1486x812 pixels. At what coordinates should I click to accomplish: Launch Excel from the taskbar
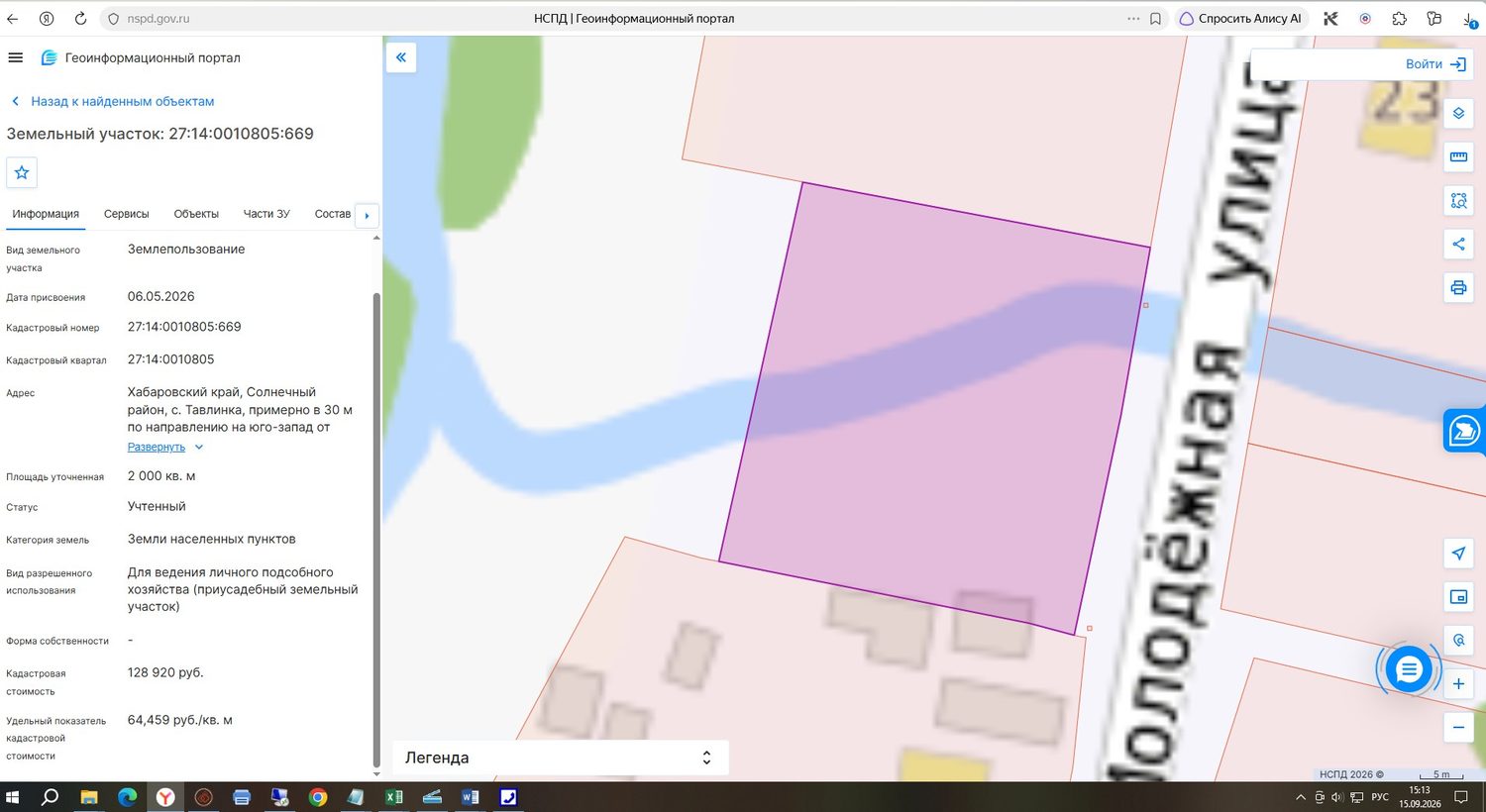click(x=394, y=797)
